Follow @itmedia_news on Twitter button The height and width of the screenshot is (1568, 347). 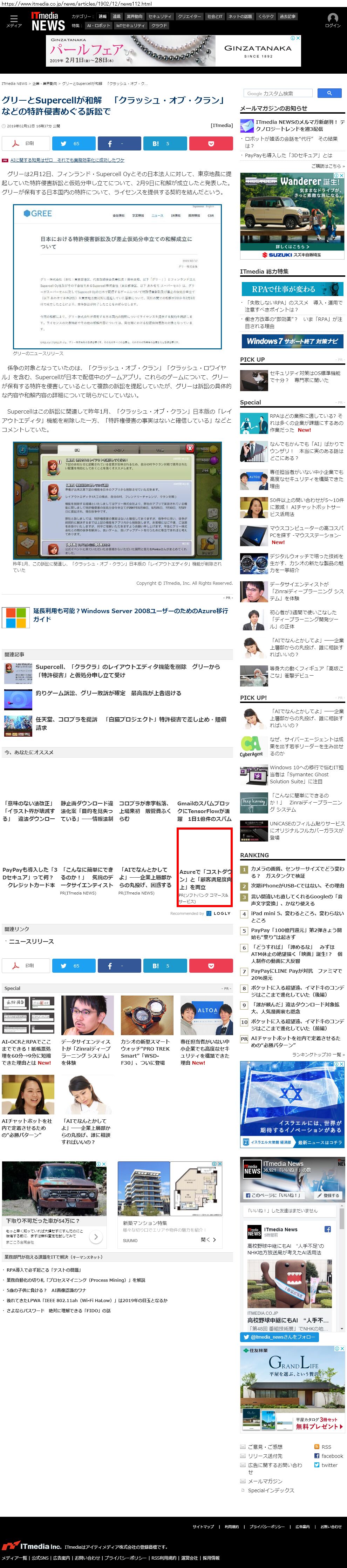279,1337
